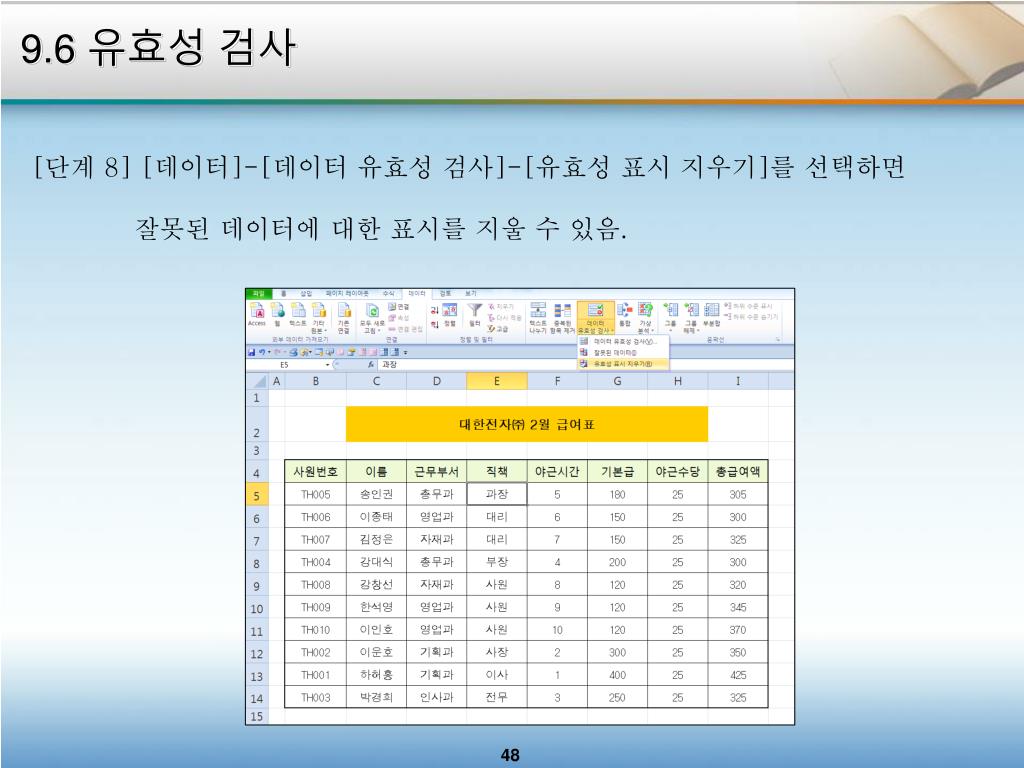Click the Save icon in quick access toolbar
This screenshot has width=1024, height=768.
(251, 353)
